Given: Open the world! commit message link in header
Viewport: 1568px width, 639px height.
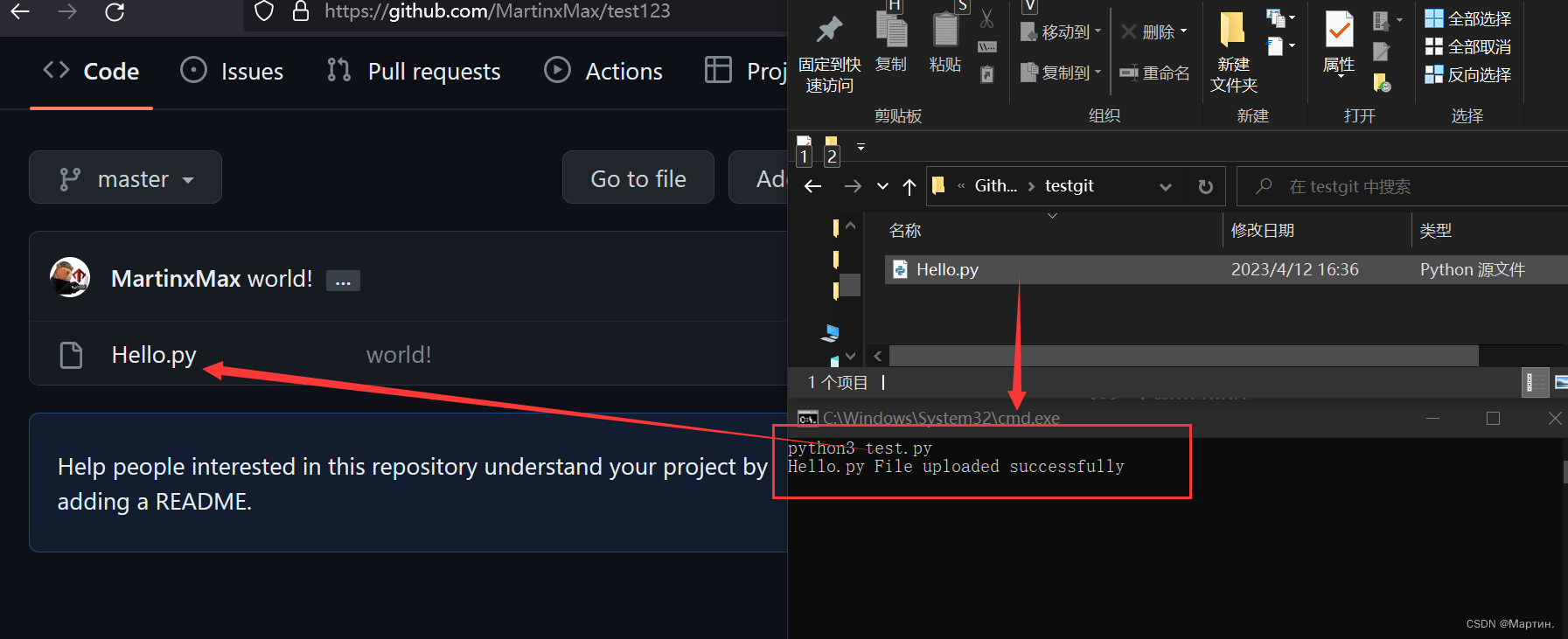Looking at the screenshot, I should pos(280,278).
